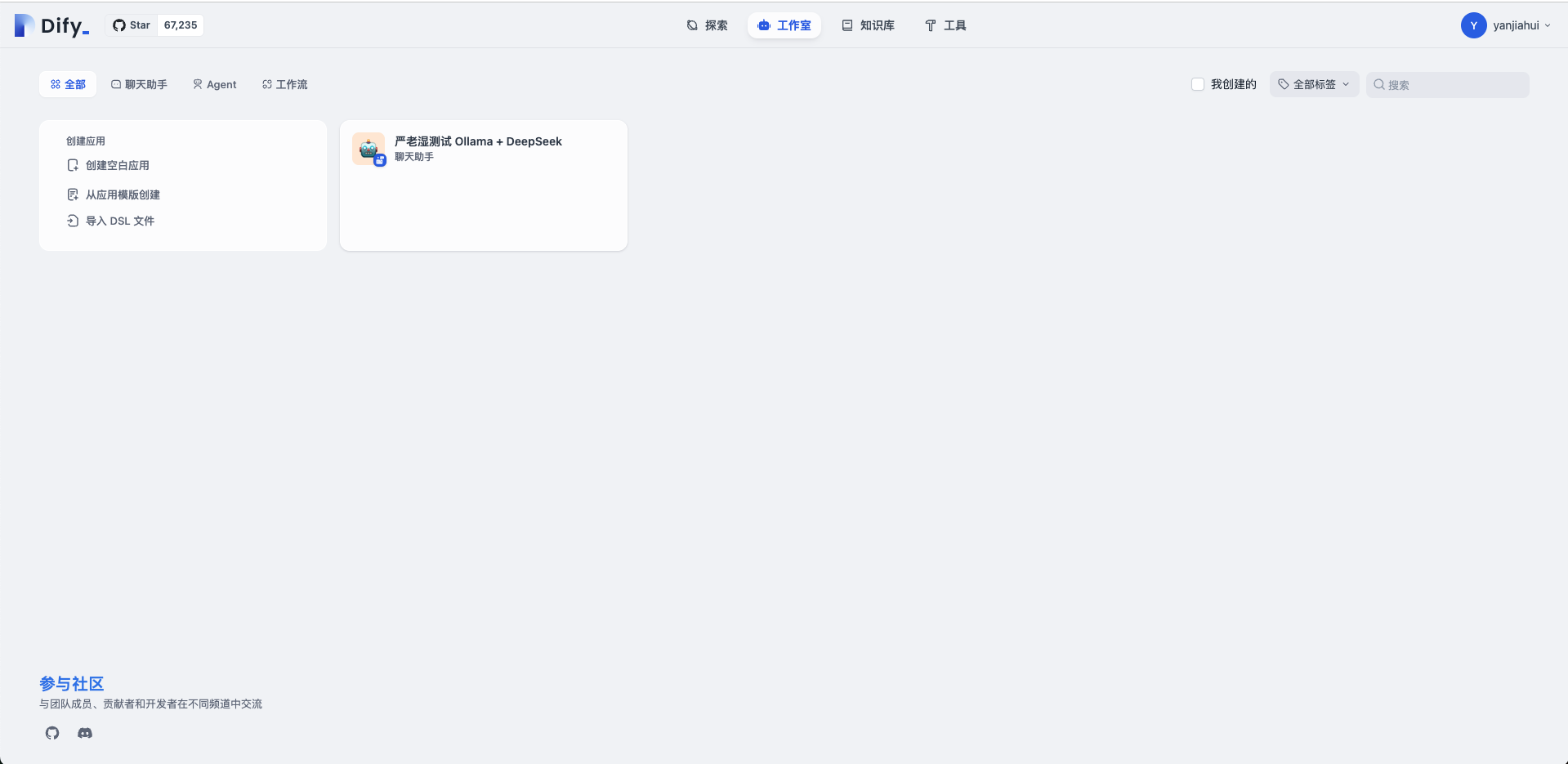Switch to the 探索 navigation tab
1568x764 pixels.
(x=707, y=25)
